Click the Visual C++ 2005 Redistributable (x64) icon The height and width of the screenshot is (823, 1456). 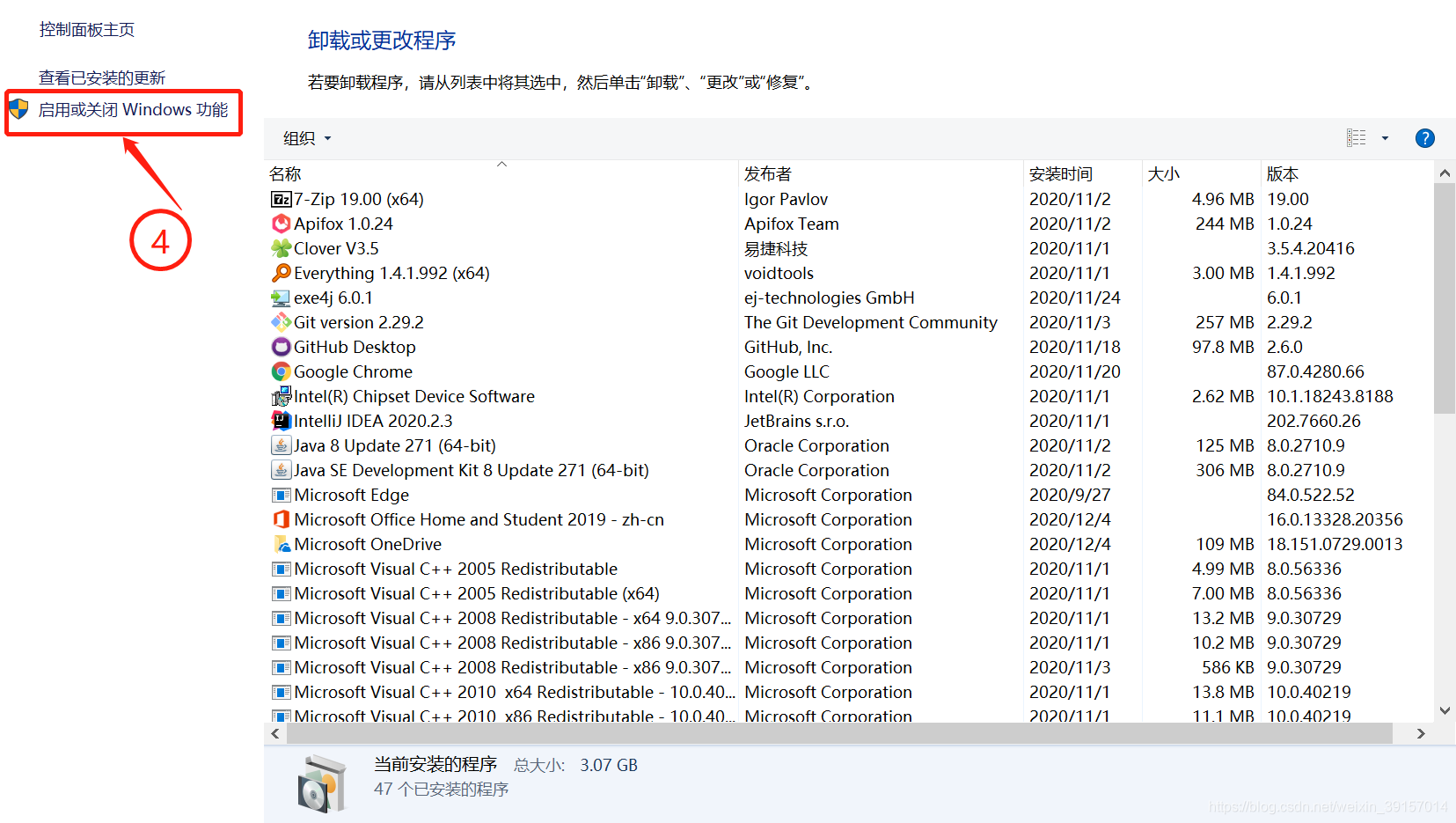pos(281,593)
